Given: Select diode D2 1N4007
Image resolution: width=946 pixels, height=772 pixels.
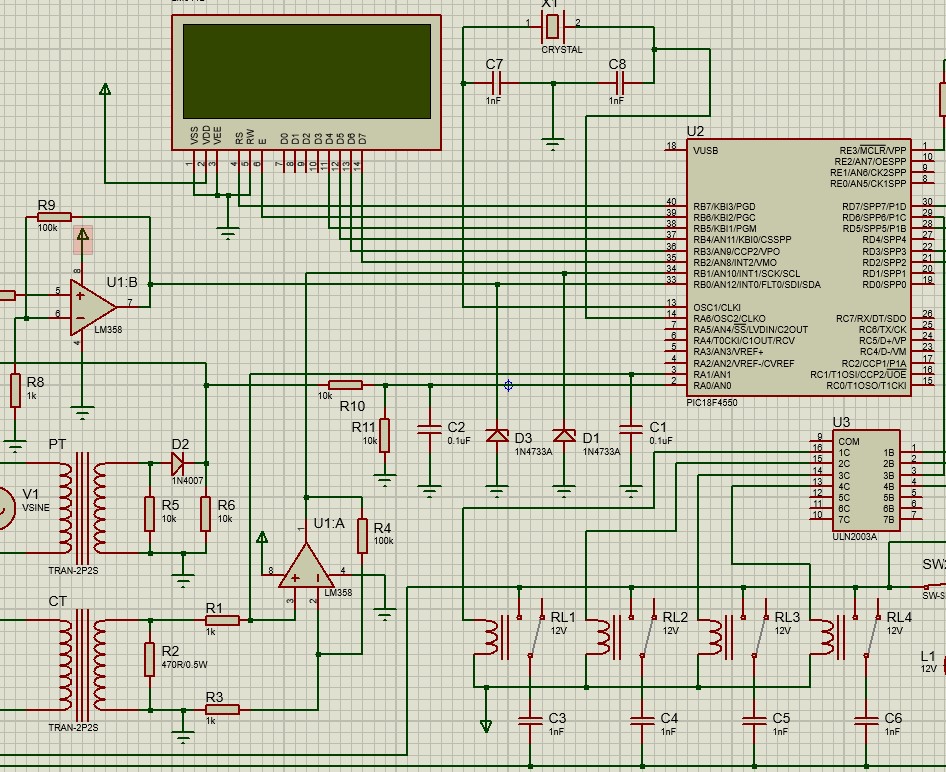Looking at the screenshot, I should click(178, 463).
